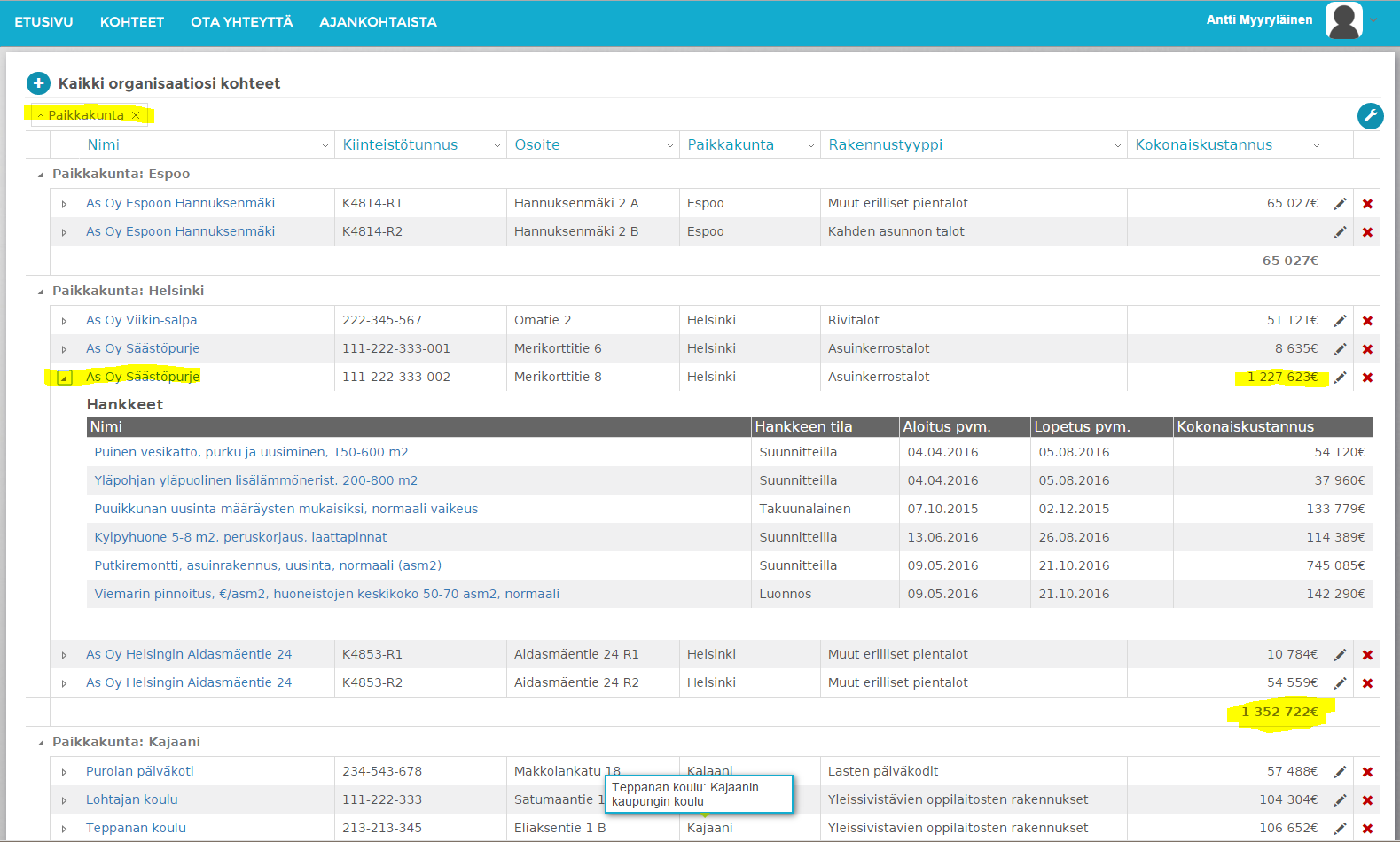1400x842 pixels.
Task: Delete the Teppanan koulu row
Action: pyautogui.click(x=1367, y=829)
